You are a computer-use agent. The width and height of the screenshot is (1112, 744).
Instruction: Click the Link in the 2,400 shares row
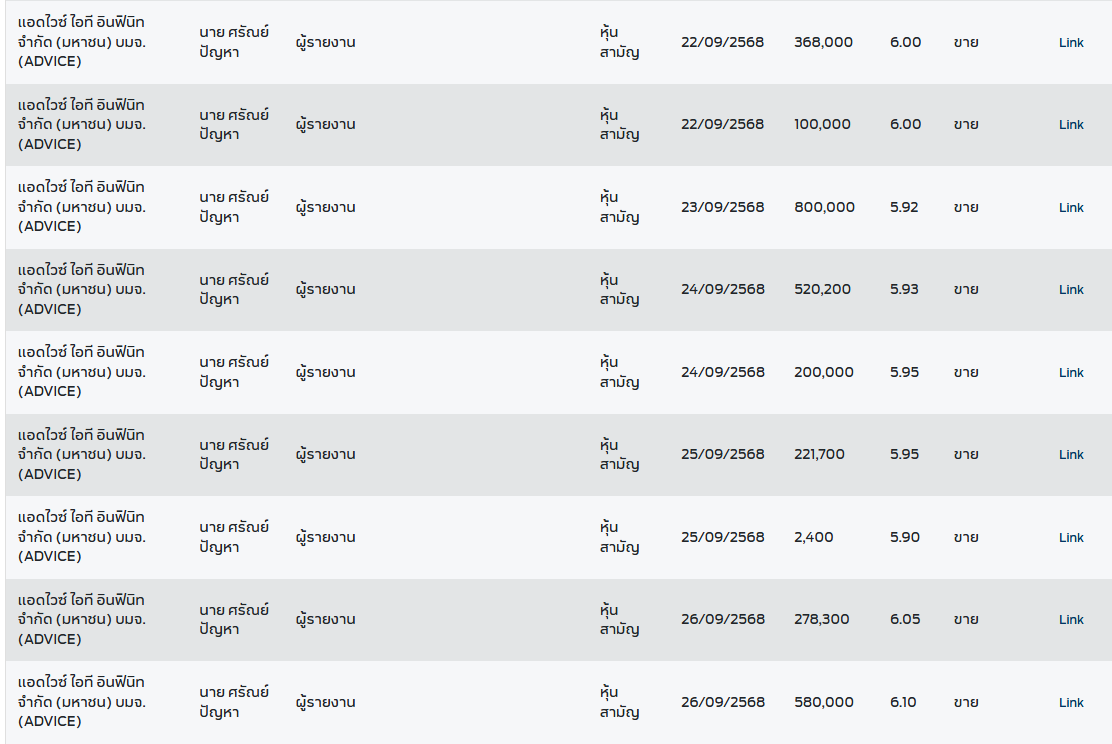point(1071,537)
